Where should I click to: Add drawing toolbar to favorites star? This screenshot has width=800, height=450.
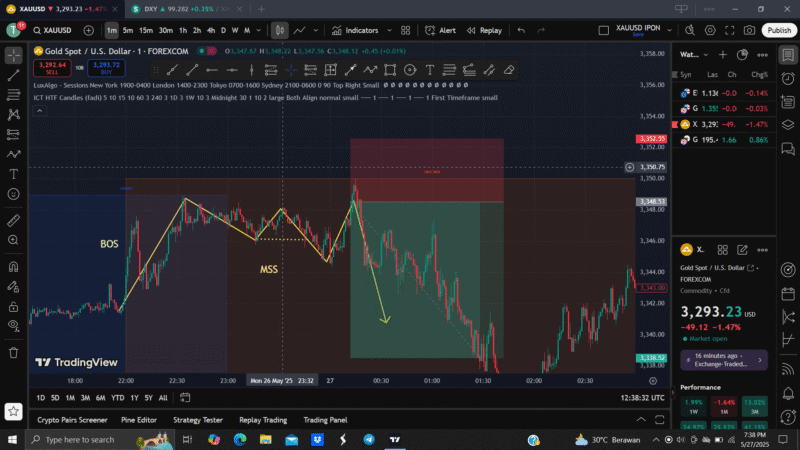tap(14, 411)
